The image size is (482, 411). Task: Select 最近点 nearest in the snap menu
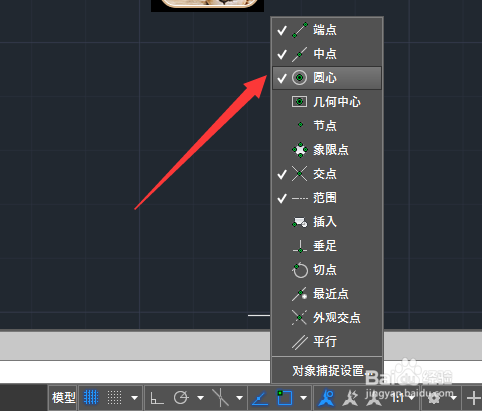pyautogui.click(x=327, y=294)
